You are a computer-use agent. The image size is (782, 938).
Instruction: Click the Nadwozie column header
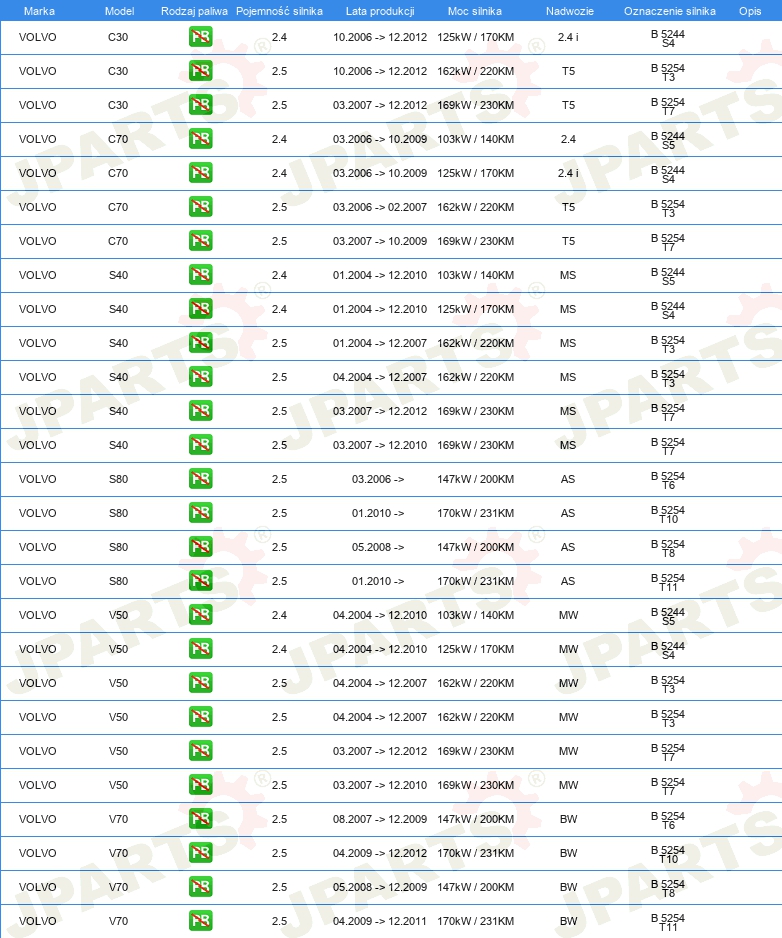pos(570,11)
